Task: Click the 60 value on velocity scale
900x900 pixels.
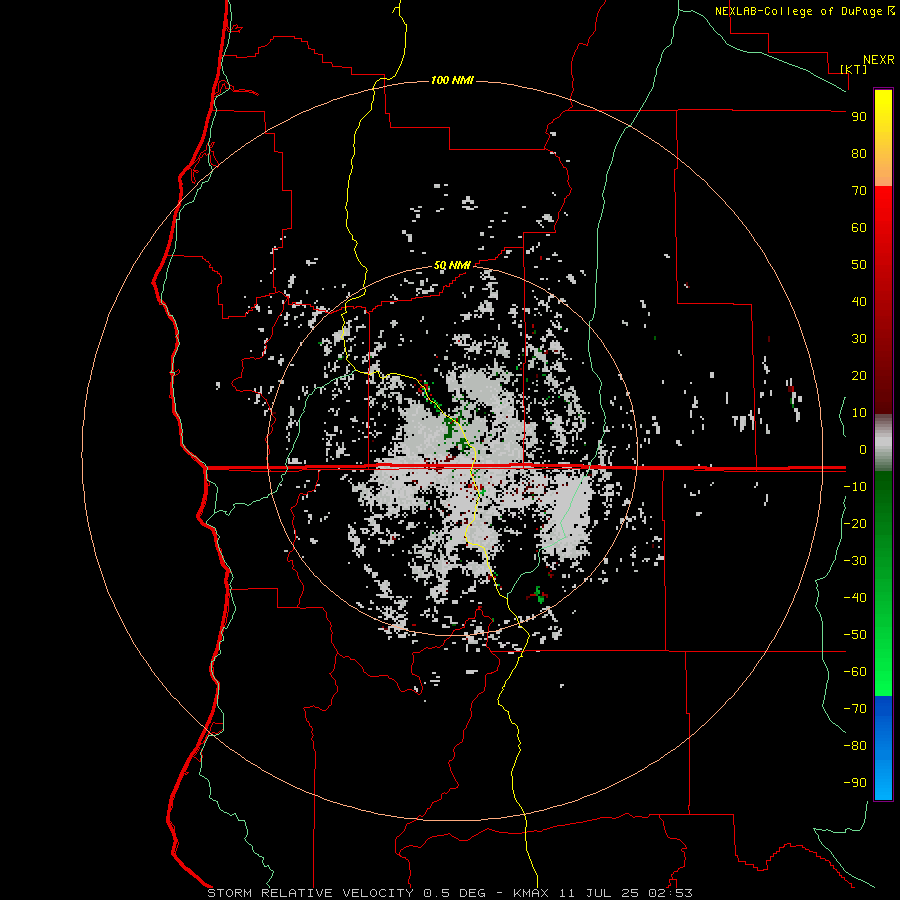Action: click(x=859, y=227)
